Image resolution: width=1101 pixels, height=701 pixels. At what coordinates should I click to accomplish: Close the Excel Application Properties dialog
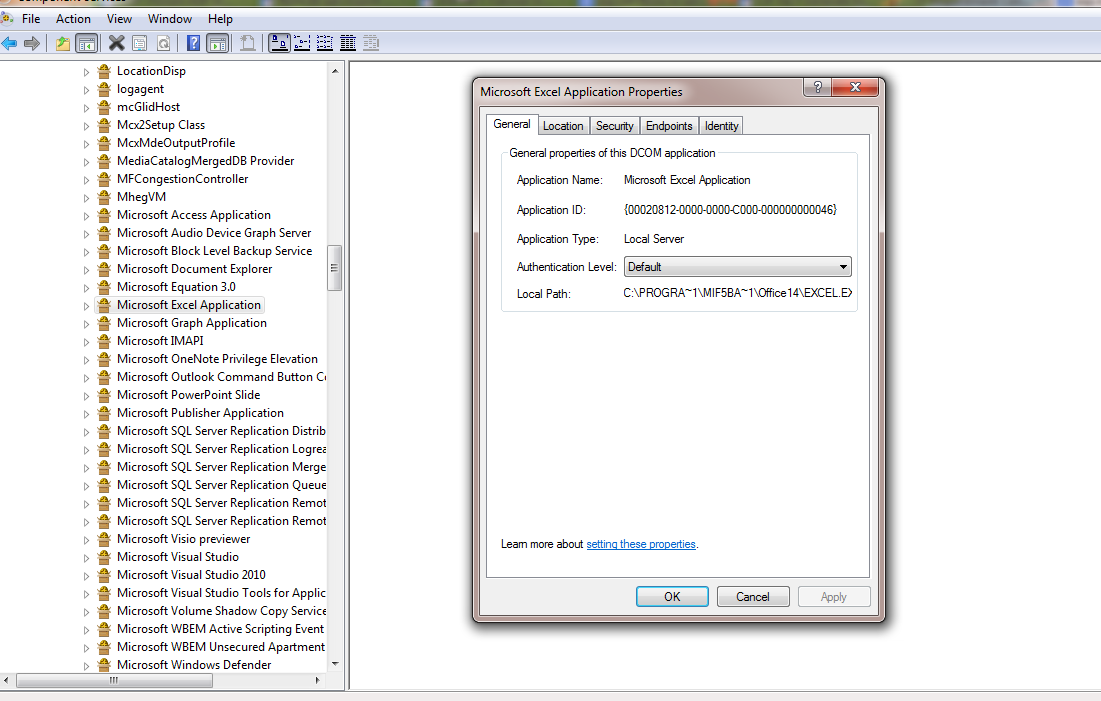(855, 87)
